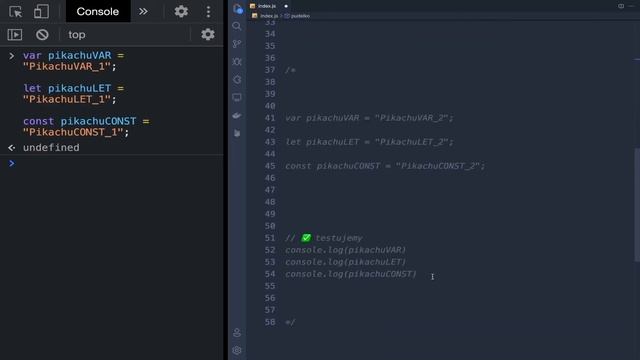640x360 pixels.
Task: Click line number 56 in the gutter
Action: 270,298
